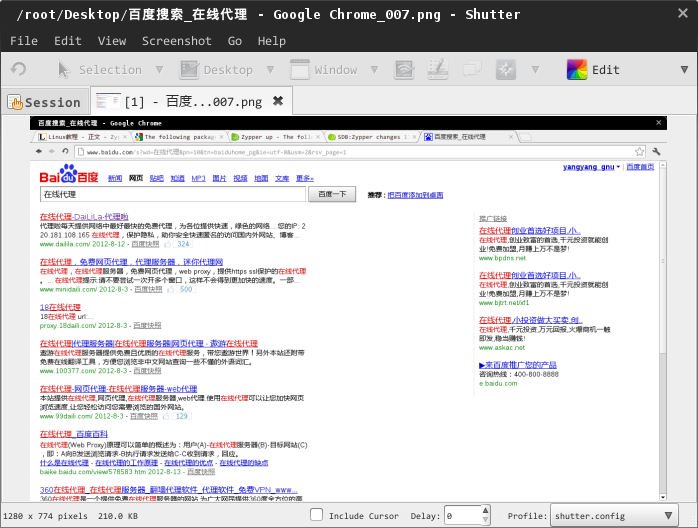
Task: Click the window section capture icon
Action: (404, 70)
